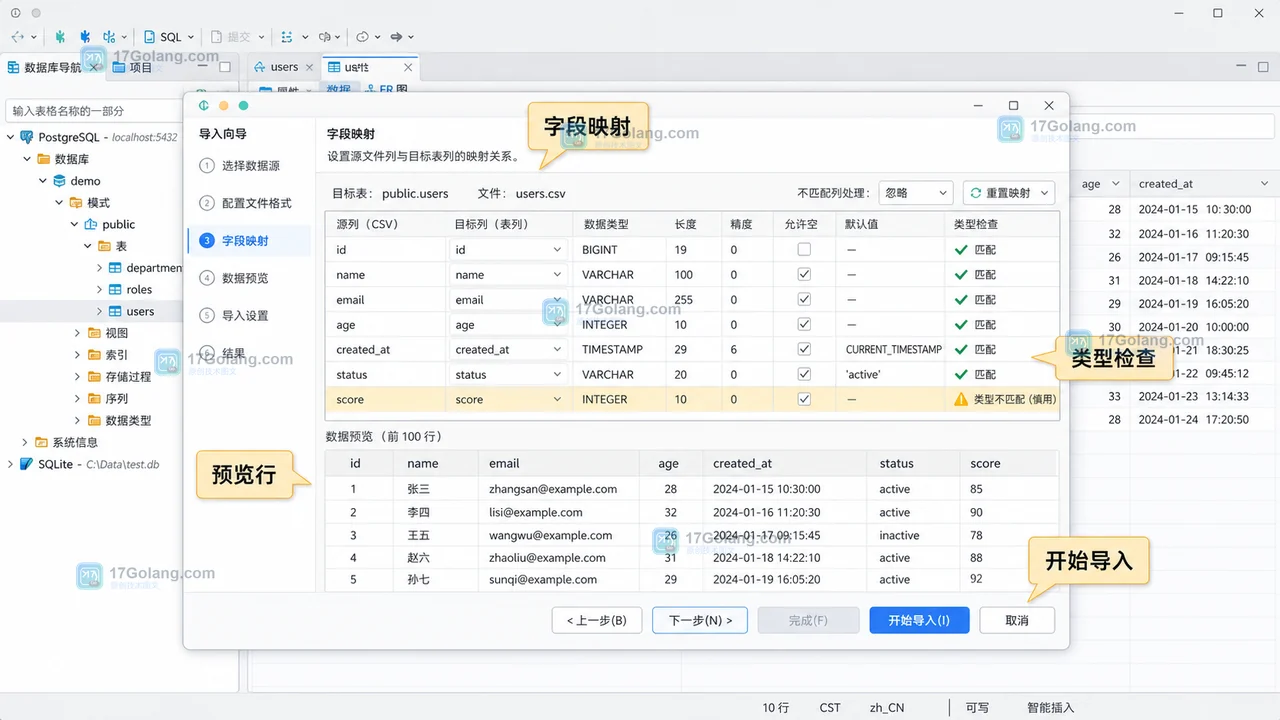This screenshot has width=1280, height=720.
Task: Maximize the database navigator panel
Action: click(225, 67)
